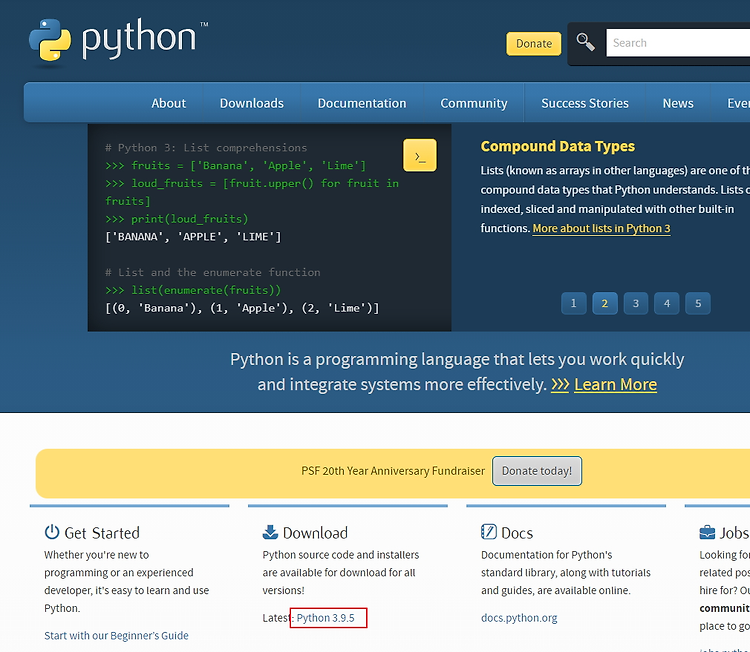Click the Download arrow icon

coord(270,532)
